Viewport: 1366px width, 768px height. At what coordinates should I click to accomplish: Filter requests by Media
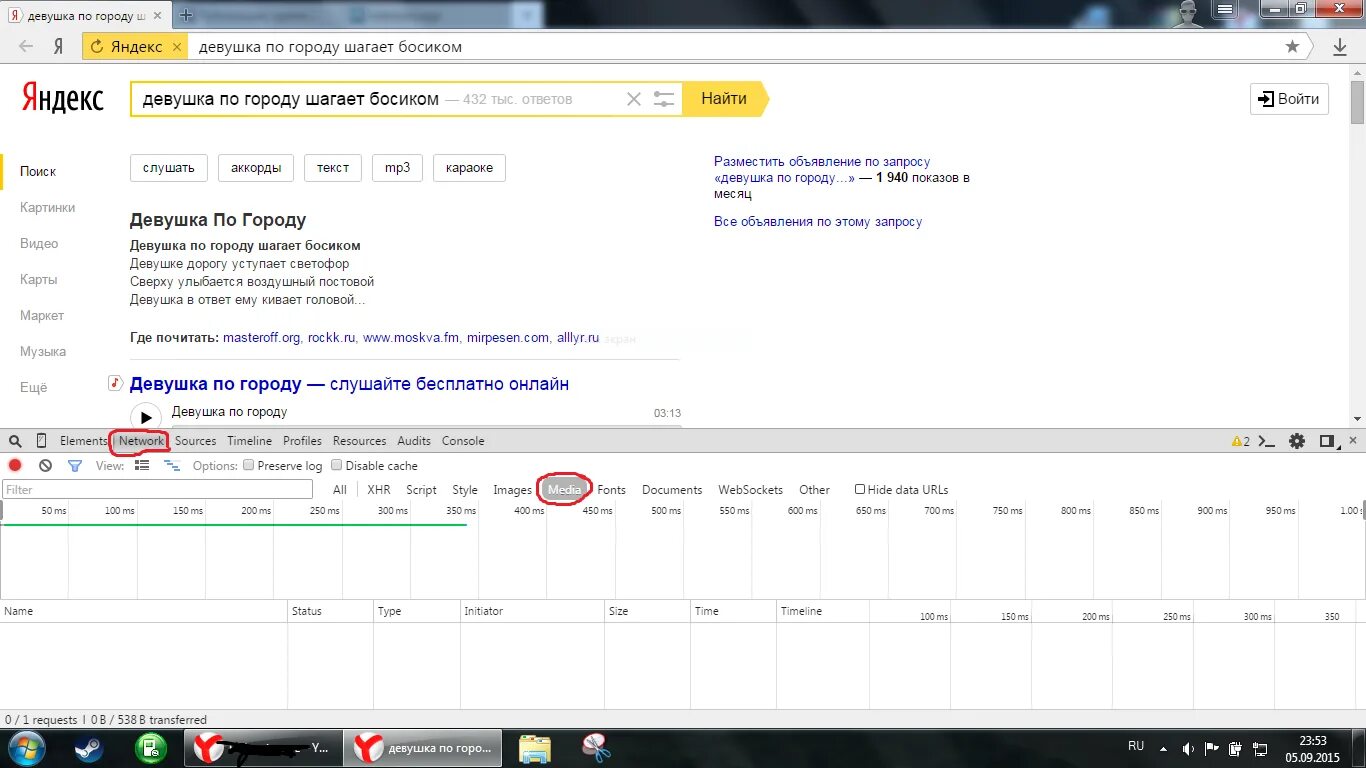[564, 490]
